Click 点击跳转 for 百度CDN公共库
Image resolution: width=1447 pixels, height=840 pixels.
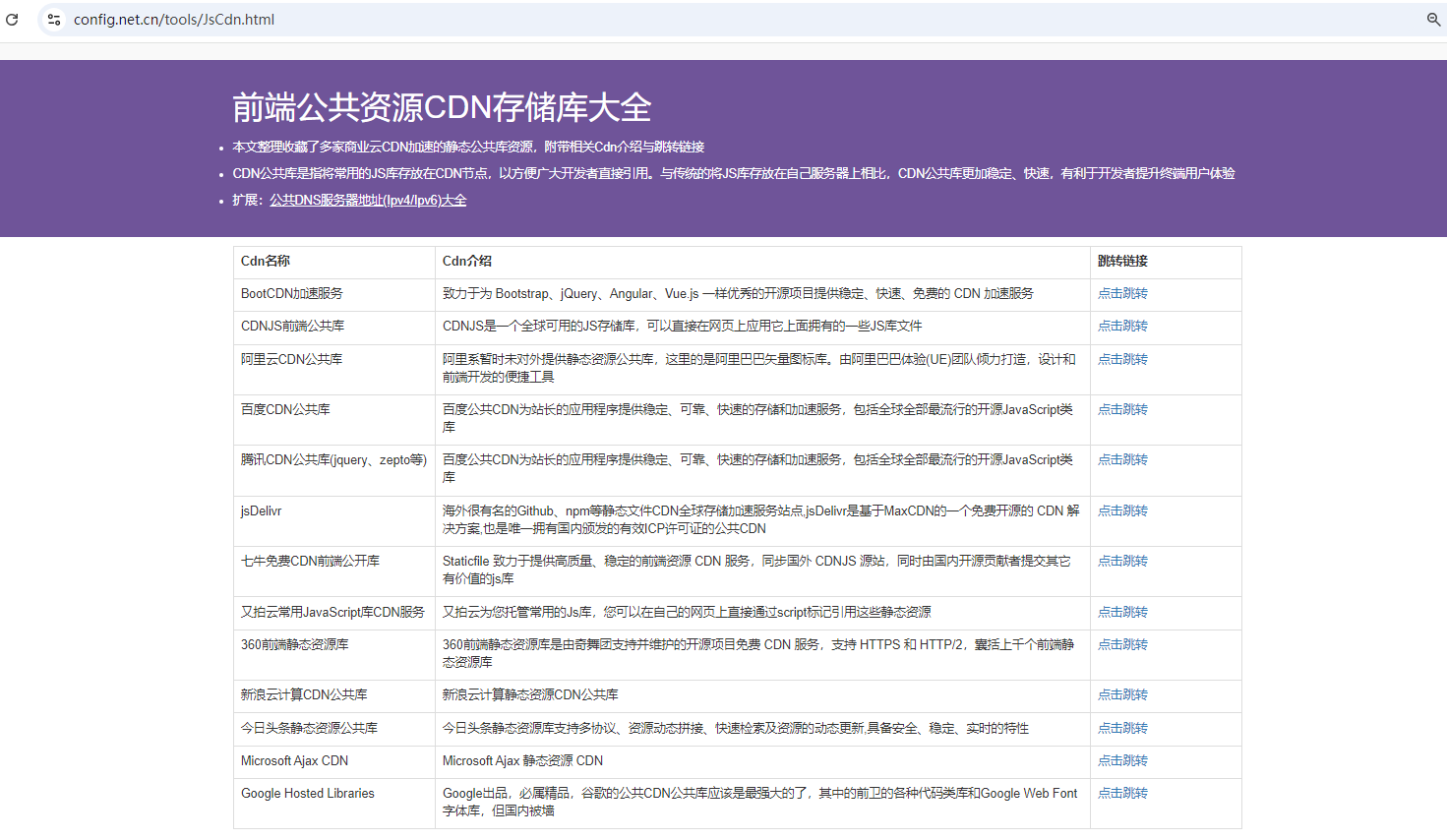coord(1122,409)
